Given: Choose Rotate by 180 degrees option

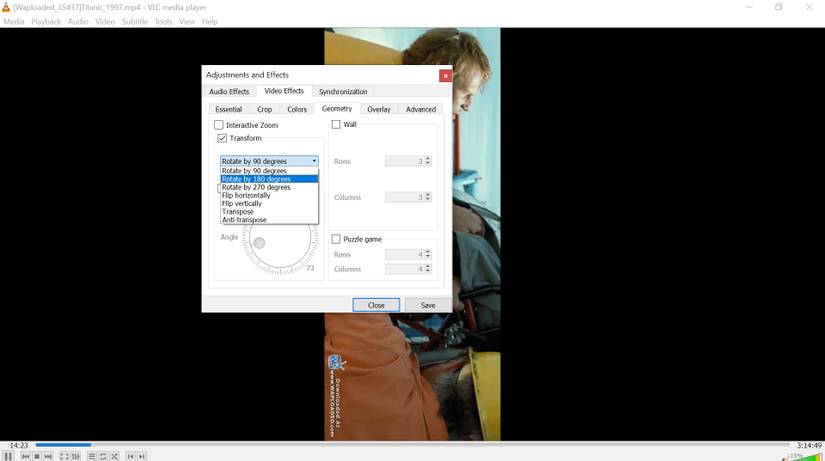Looking at the screenshot, I should pos(269,179).
